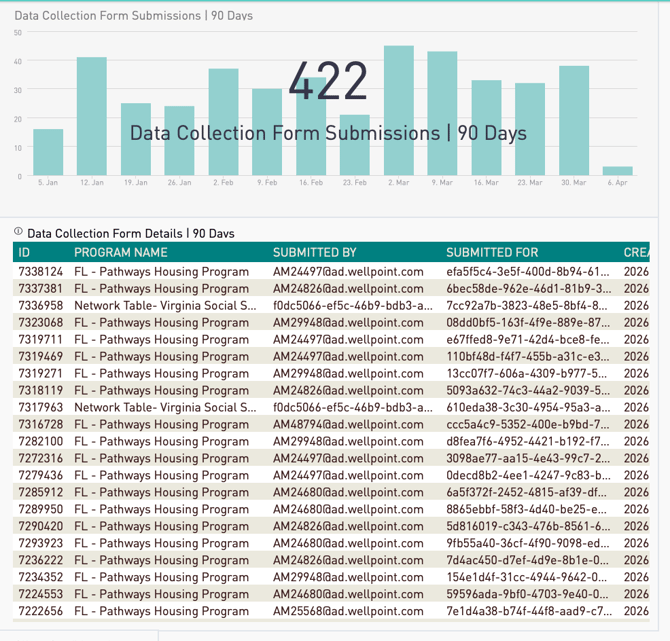Sort by PROGRAM NAME column header
This screenshot has width=670, height=641.
(121, 253)
